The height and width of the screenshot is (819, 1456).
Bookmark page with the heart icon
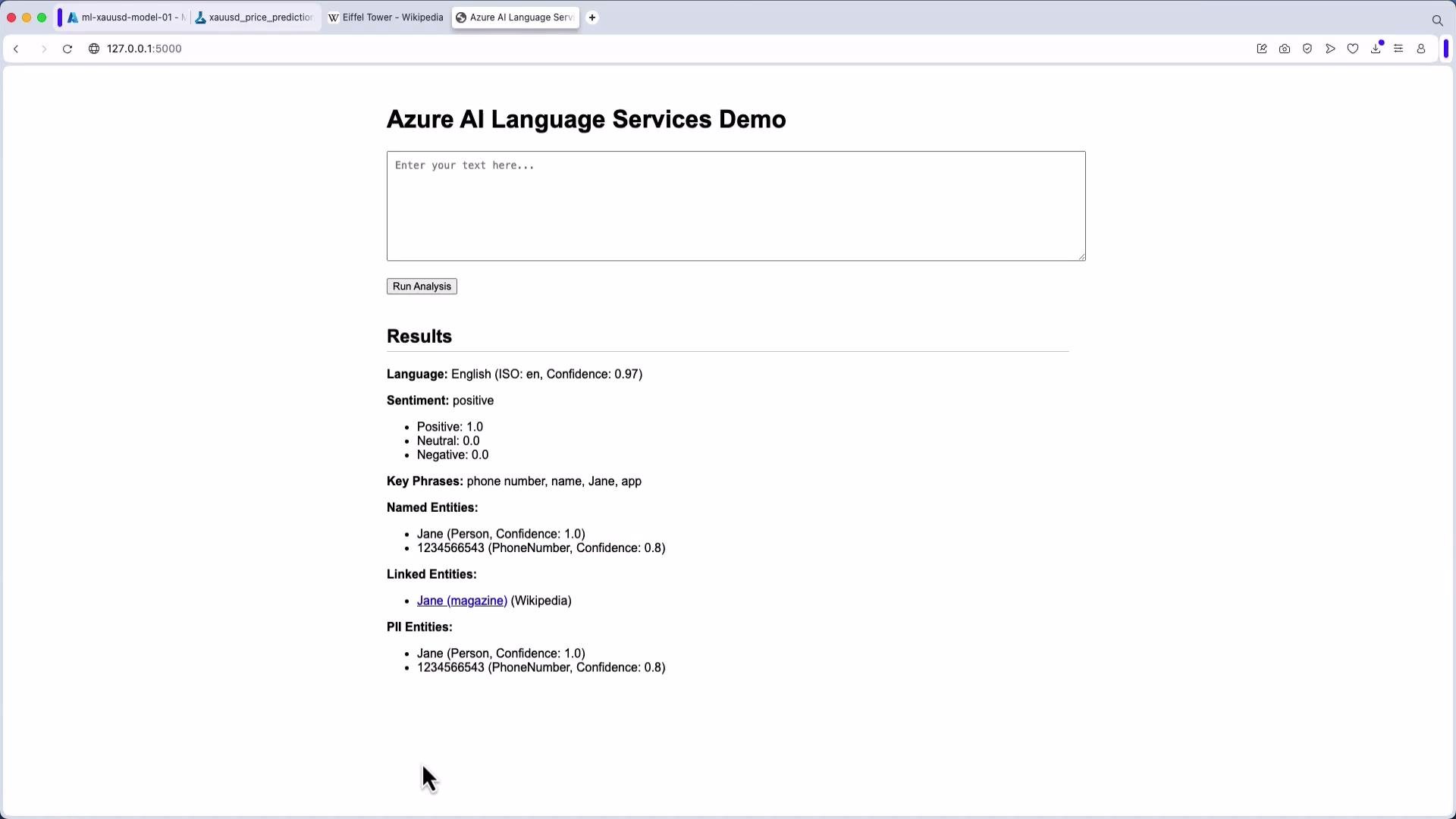[1353, 49]
